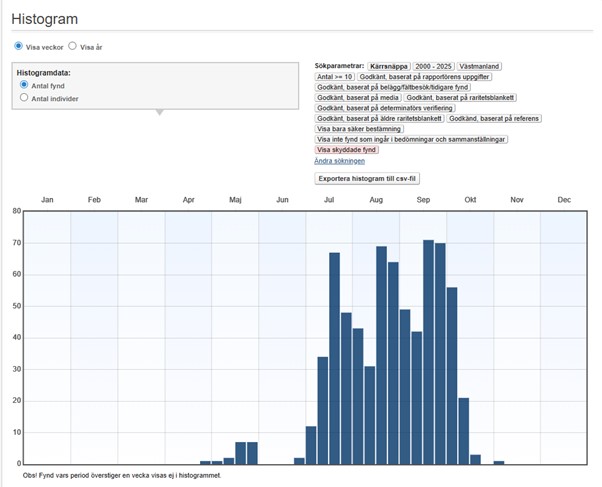Click the '2000 - 2025' period tag
This screenshot has height=487, width=602.
(434, 66)
